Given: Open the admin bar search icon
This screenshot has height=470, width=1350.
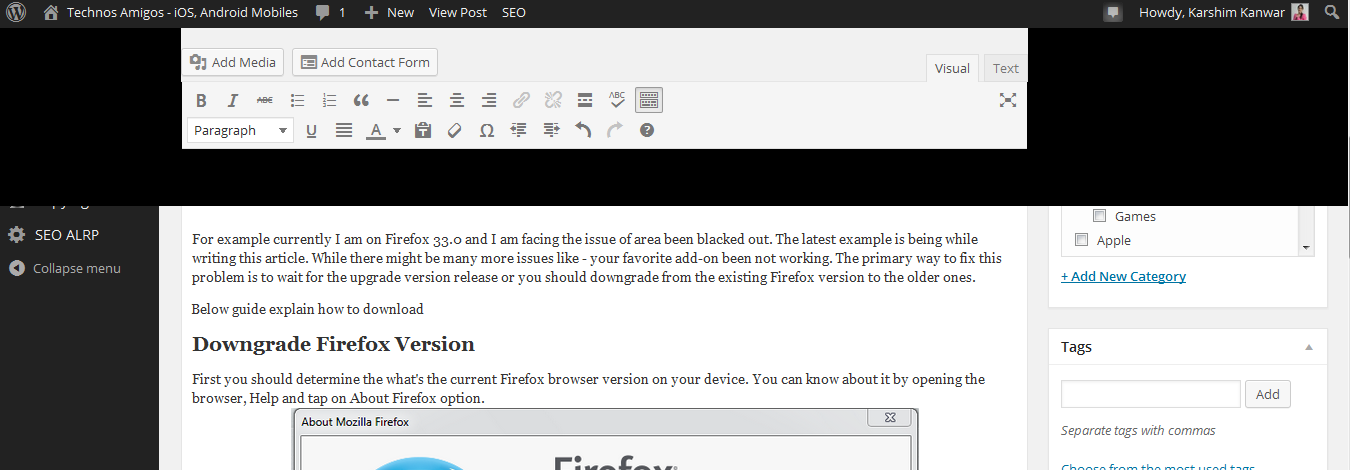Looking at the screenshot, I should (x=1332, y=13).
